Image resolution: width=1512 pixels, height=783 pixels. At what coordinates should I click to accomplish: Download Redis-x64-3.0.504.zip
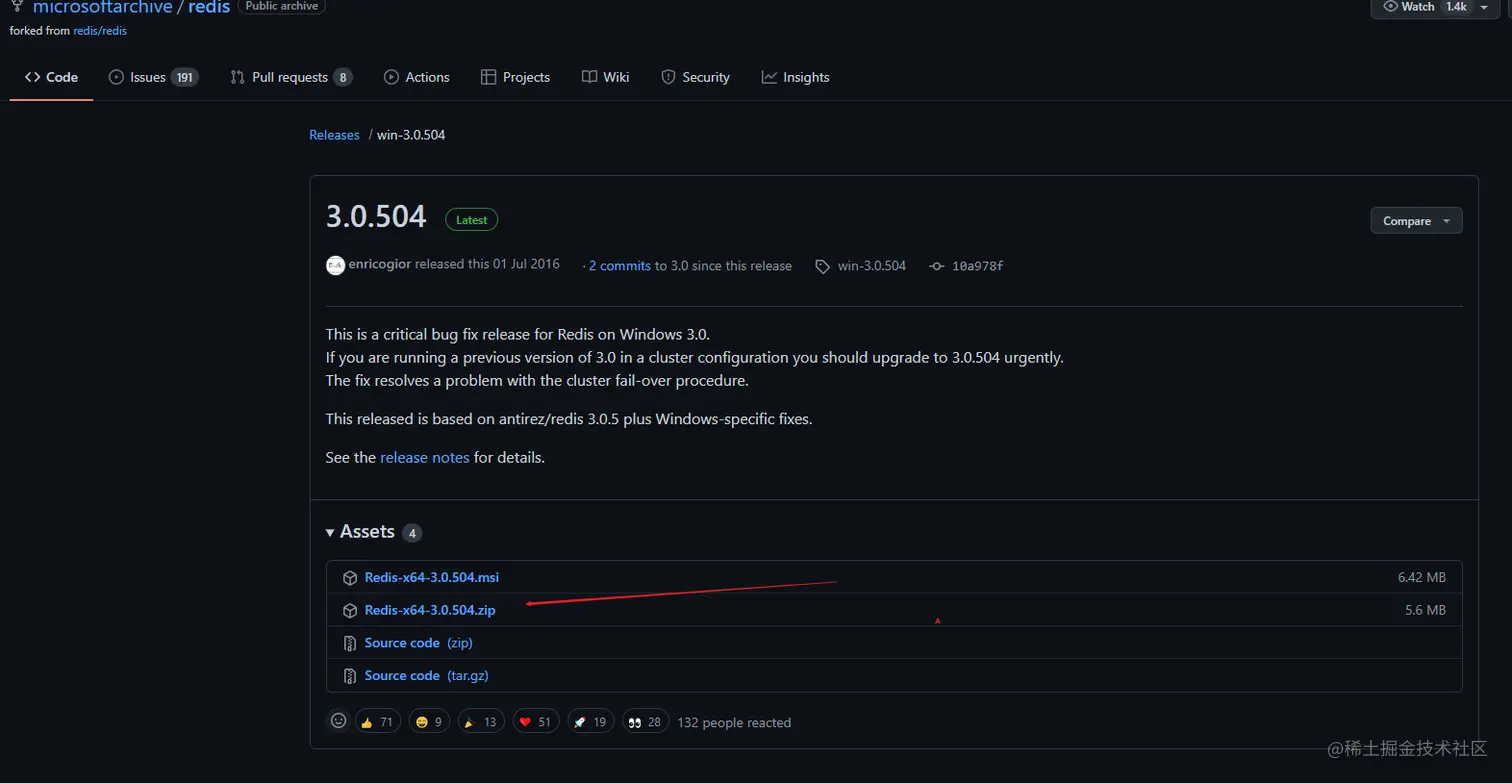(430, 610)
